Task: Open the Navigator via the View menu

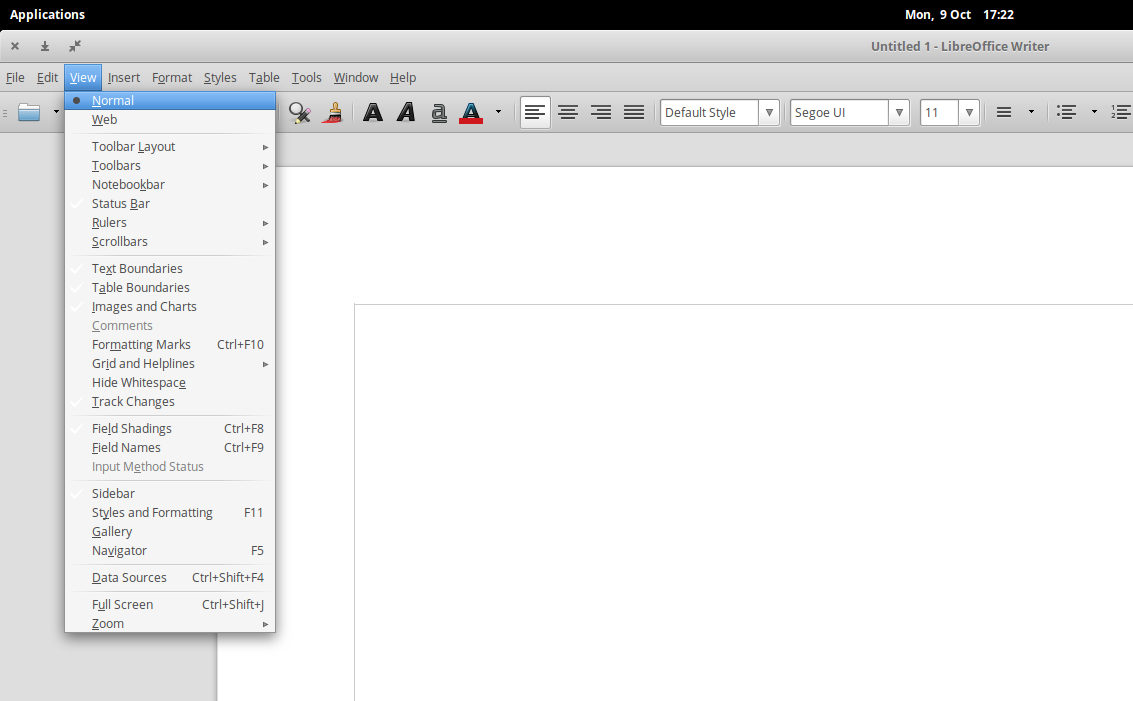Action: coord(119,550)
